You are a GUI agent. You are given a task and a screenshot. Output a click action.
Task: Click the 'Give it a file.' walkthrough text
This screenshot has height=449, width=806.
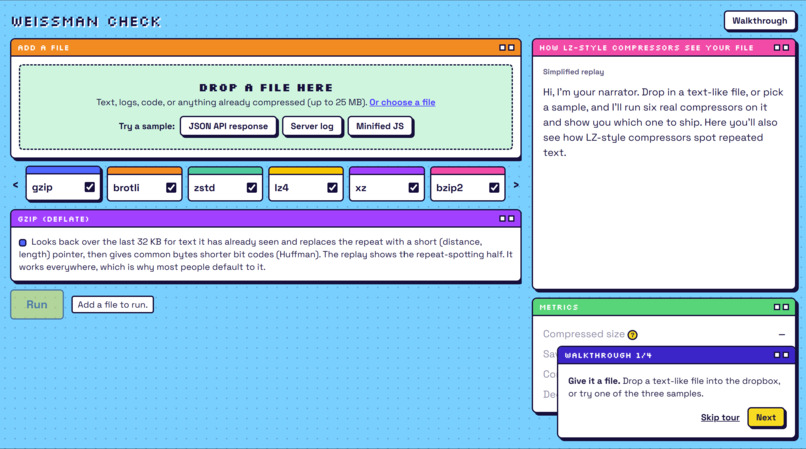pyautogui.click(x=594, y=381)
